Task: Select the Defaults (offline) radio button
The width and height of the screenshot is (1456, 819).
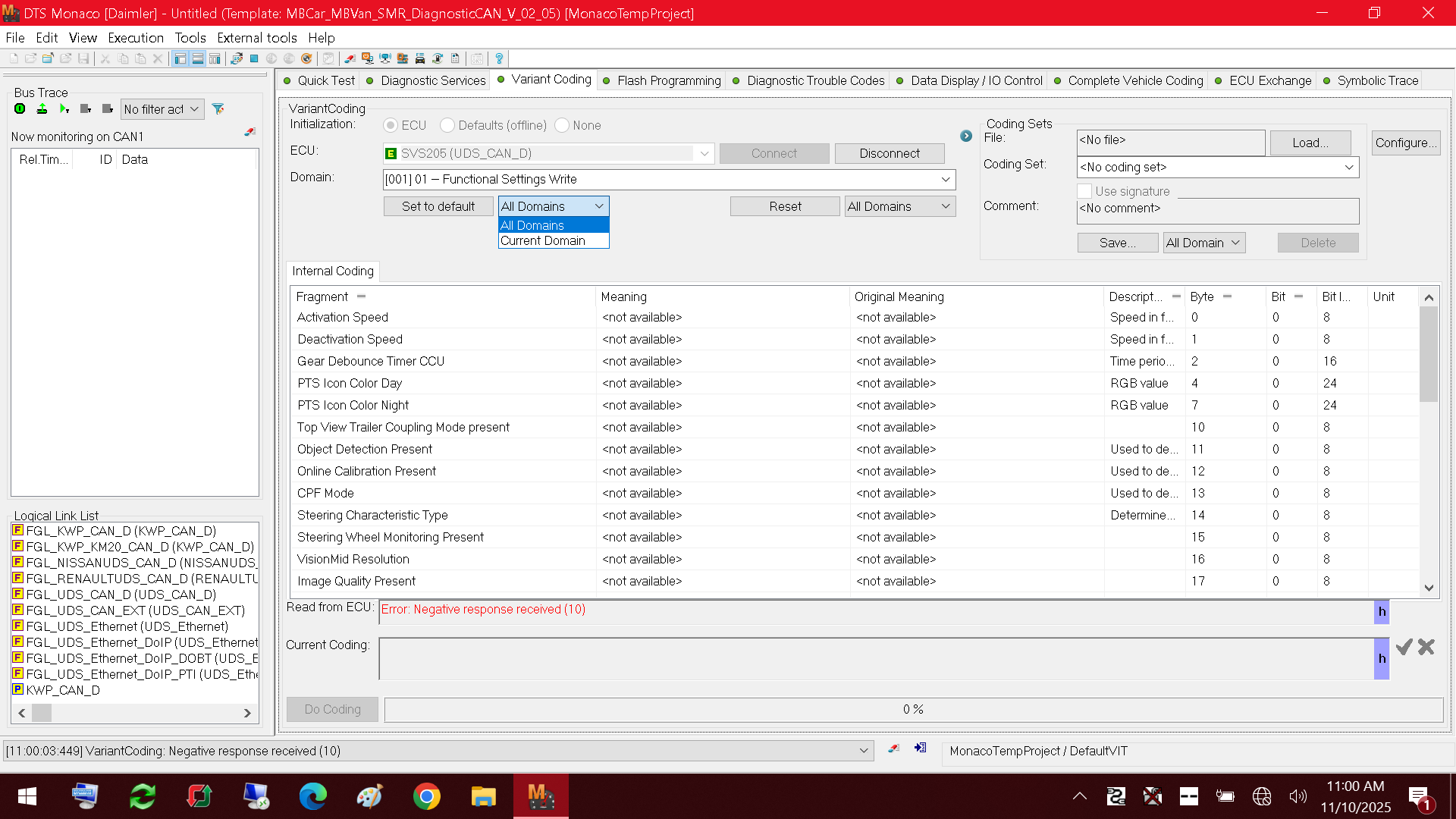Action: 447,125
